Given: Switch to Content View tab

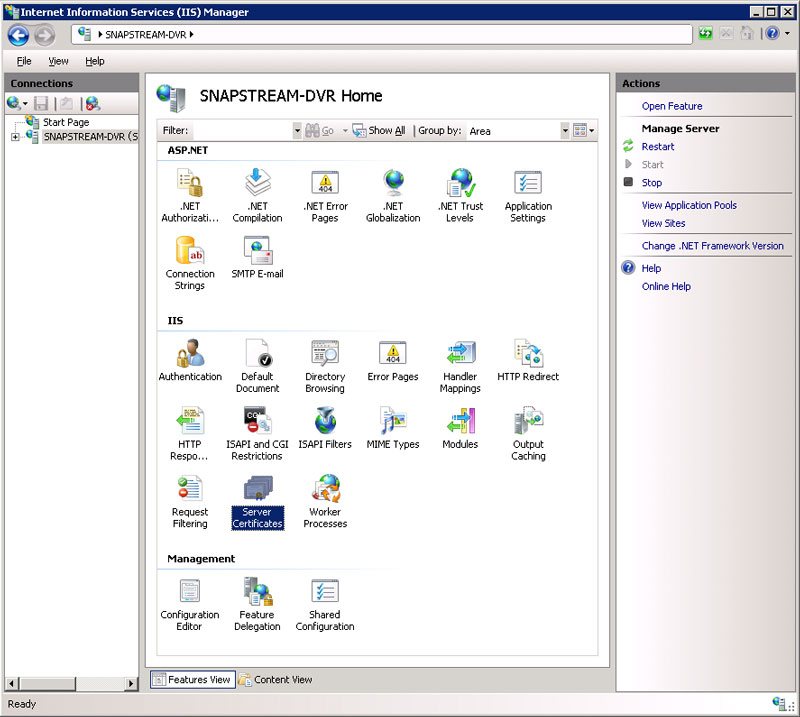Looking at the screenshot, I should 276,680.
